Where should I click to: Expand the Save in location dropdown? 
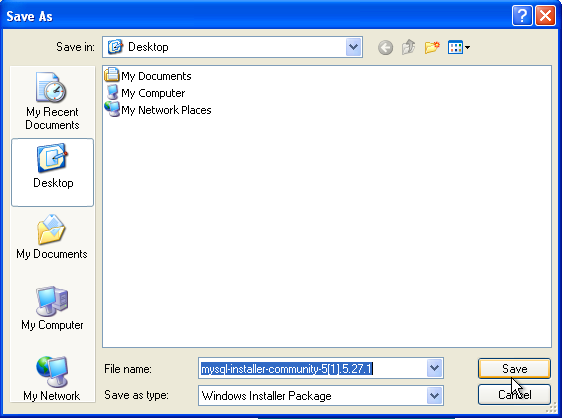coord(353,47)
